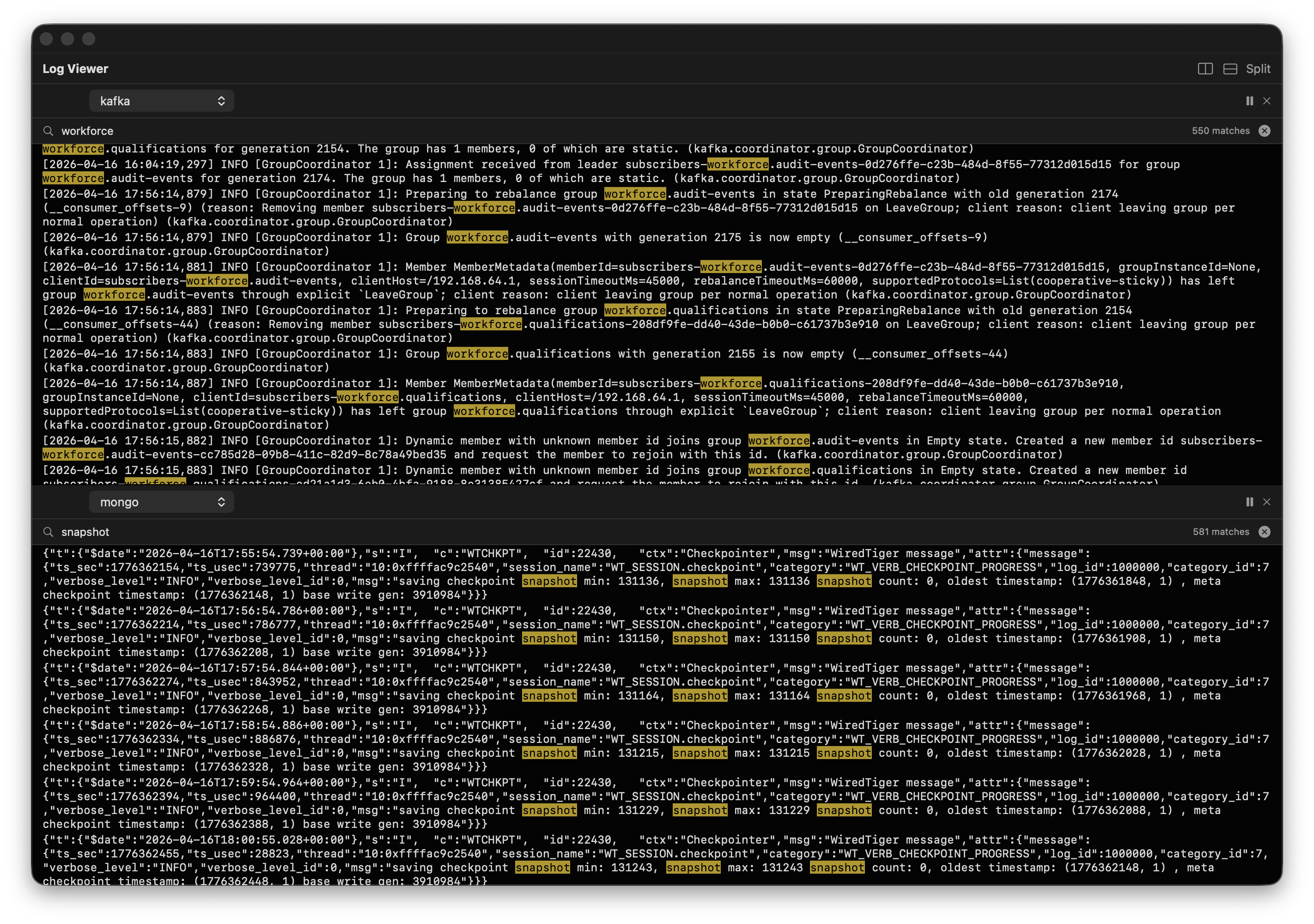1314x924 pixels.
Task: Close the mongo log pane
Action: (1266, 502)
